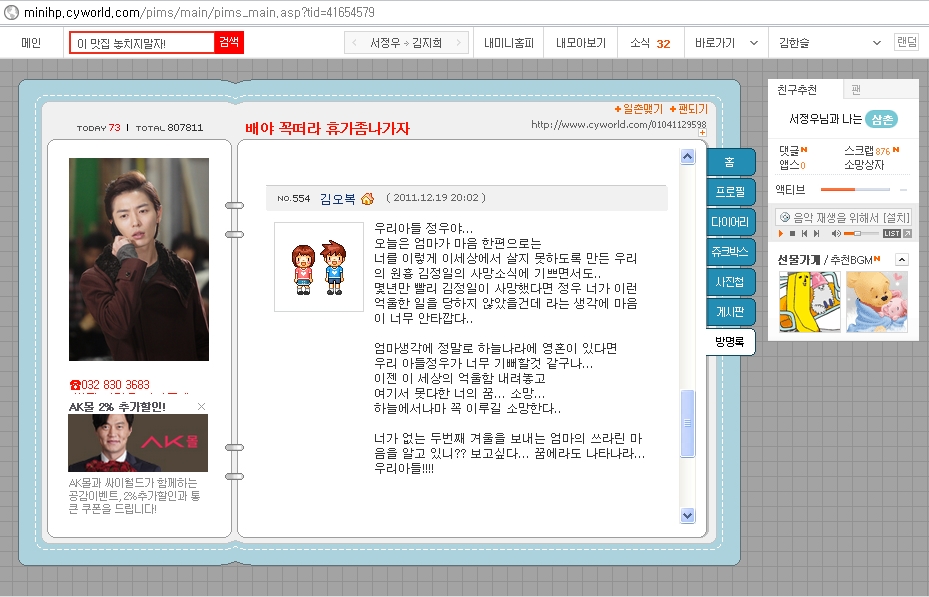
Task: Mute the music player speaker icon
Action: point(835,234)
